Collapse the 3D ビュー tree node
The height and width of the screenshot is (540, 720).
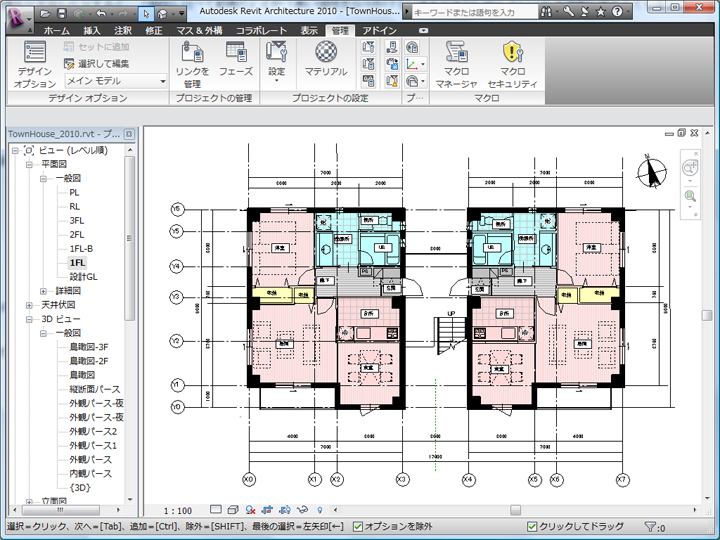click(x=29, y=319)
